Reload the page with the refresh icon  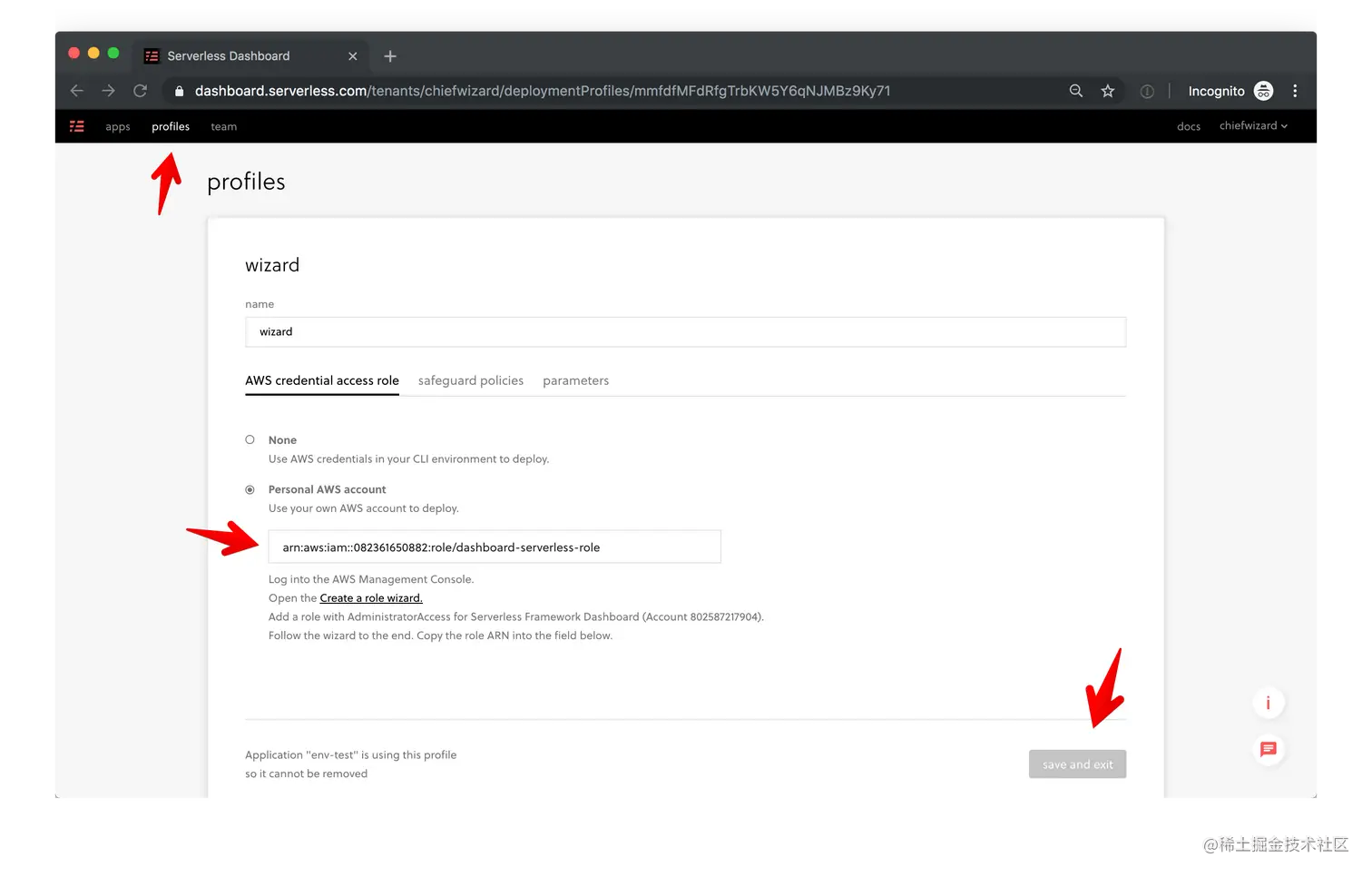click(x=140, y=91)
